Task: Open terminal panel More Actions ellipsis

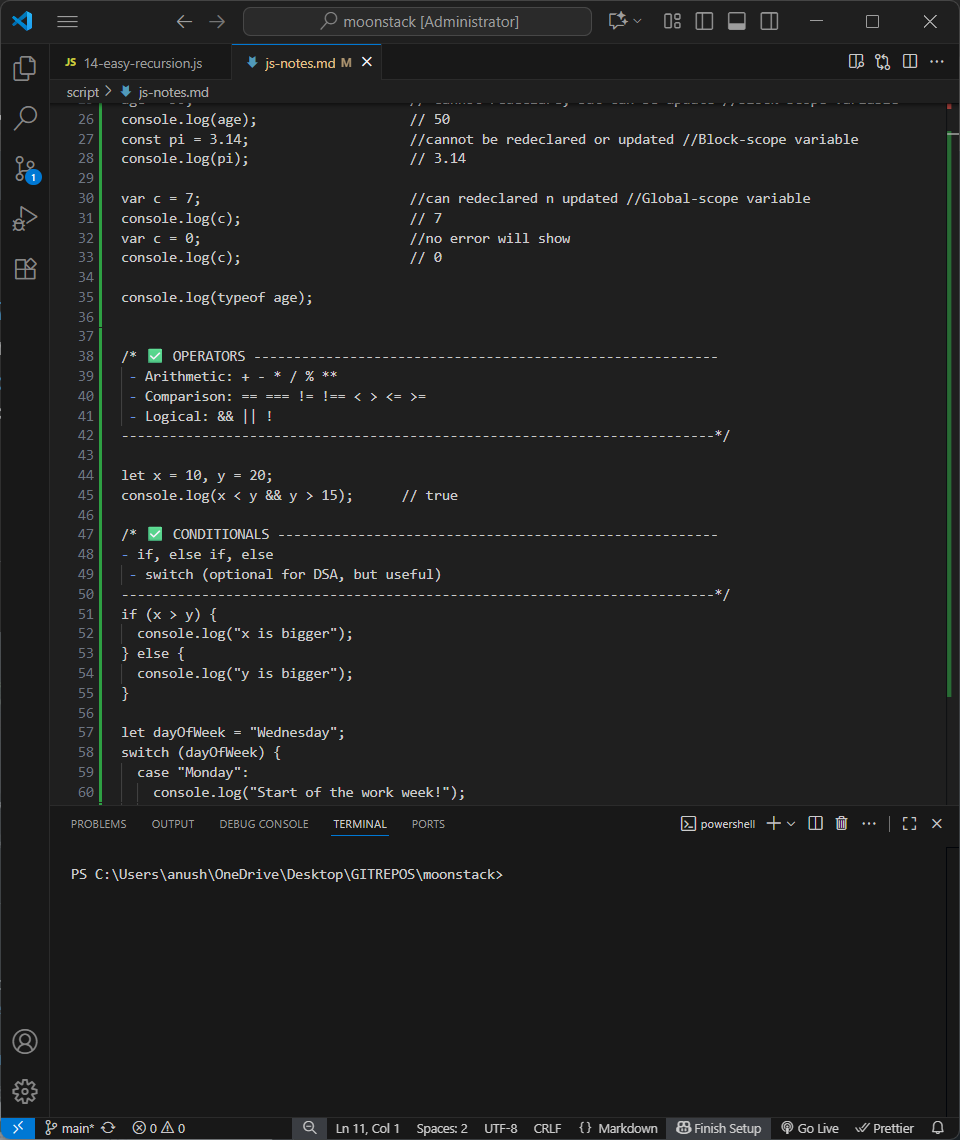Action: pos(868,823)
